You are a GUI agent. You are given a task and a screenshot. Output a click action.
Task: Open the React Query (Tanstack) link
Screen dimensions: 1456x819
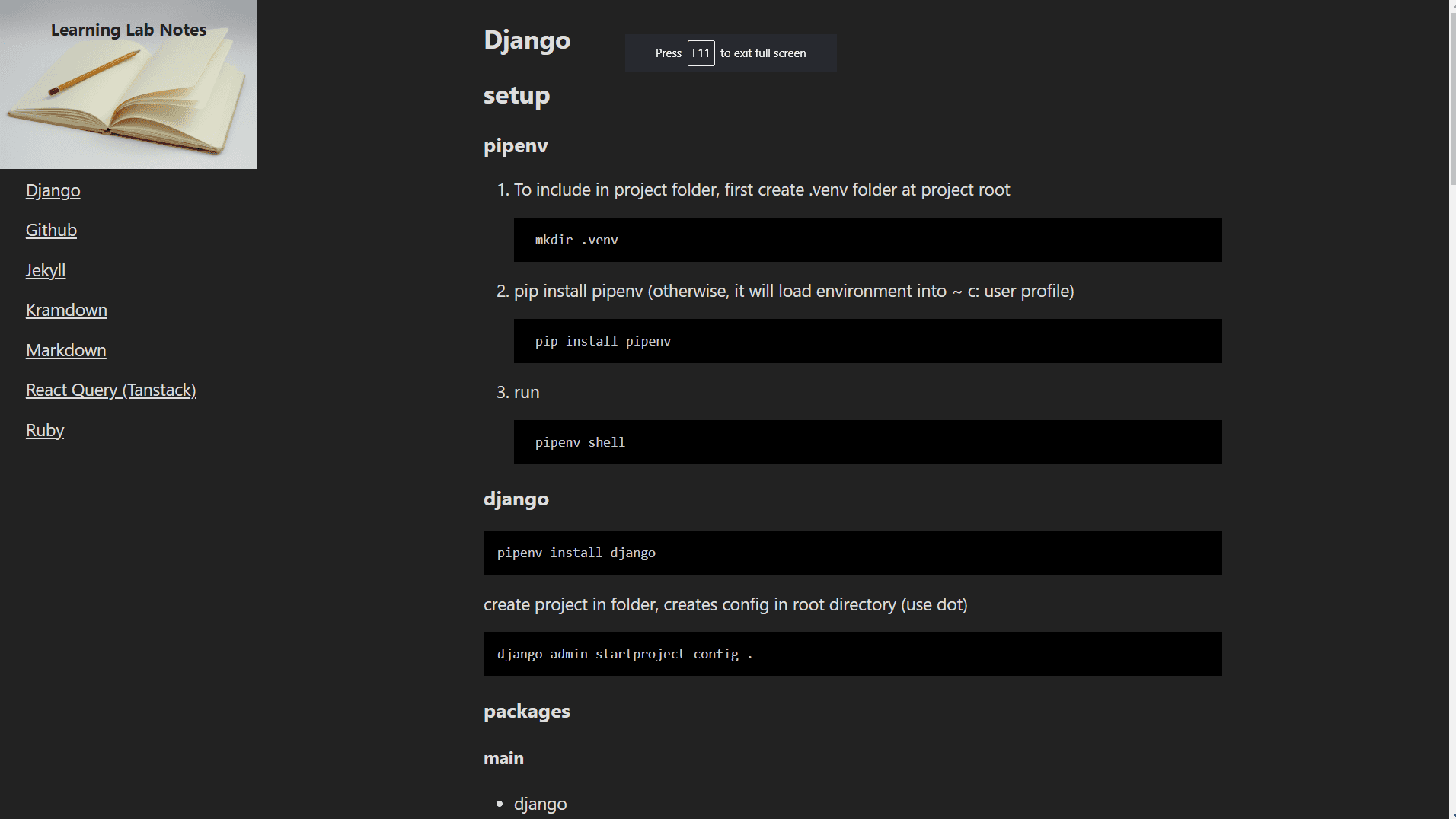110,390
